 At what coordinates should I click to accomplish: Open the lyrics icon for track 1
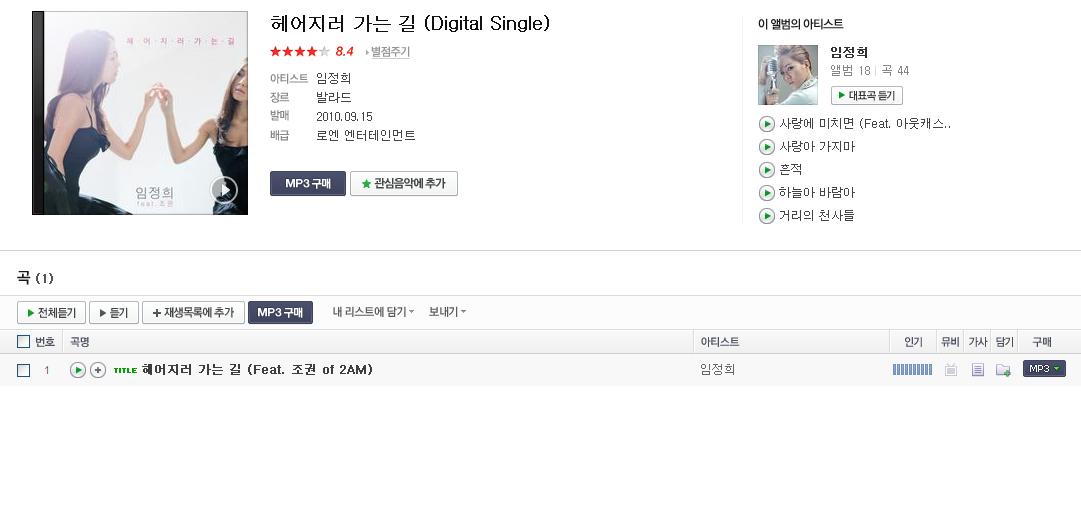coord(978,370)
